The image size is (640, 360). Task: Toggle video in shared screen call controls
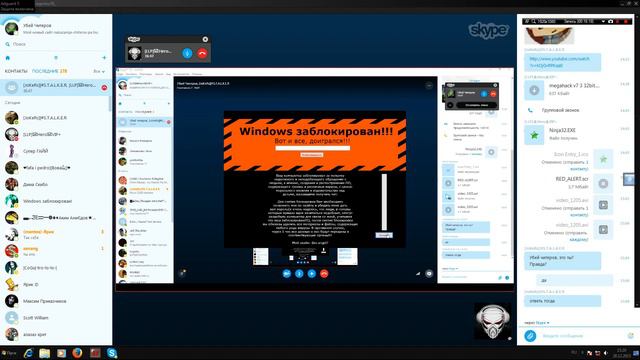click(x=287, y=274)
